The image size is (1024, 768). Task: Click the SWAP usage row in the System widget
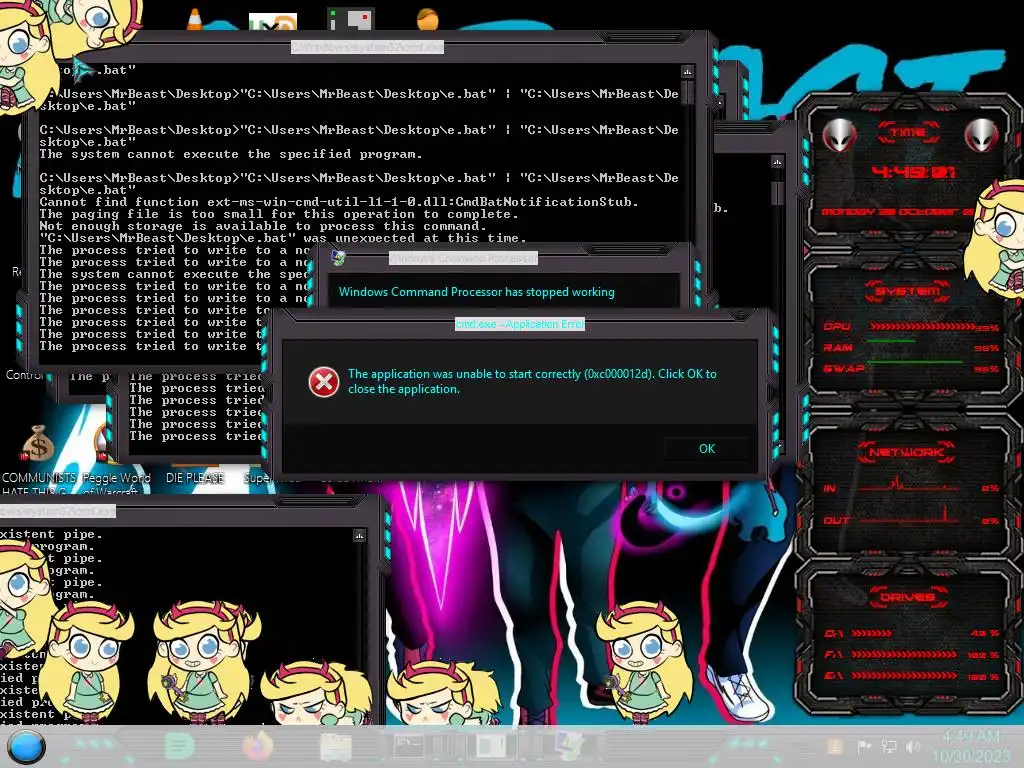pyautogui.click(x=911, y=368)
